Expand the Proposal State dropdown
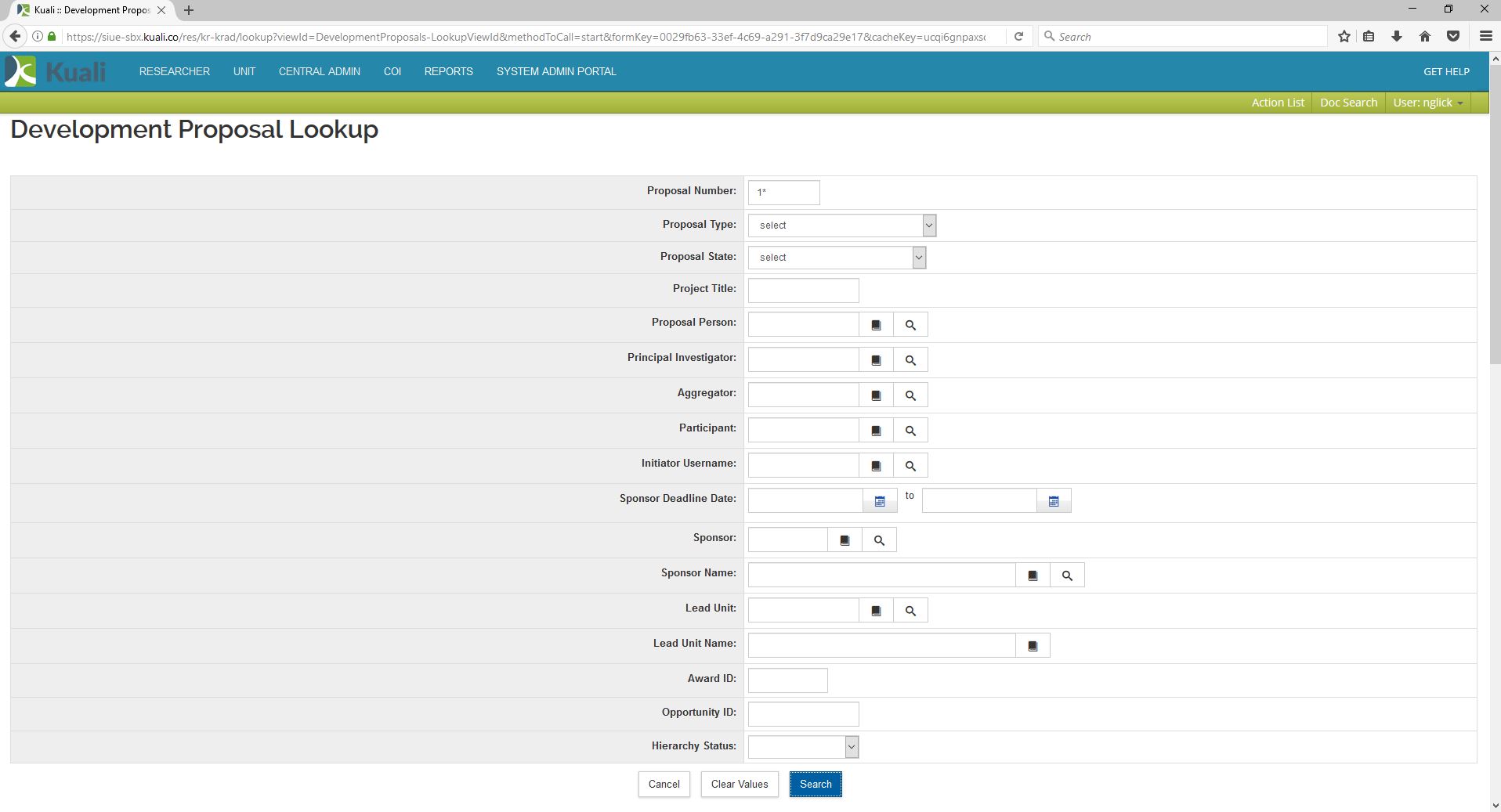Image resolution: width=1501 pixels, height=812 pixels. tap(837, 258)
